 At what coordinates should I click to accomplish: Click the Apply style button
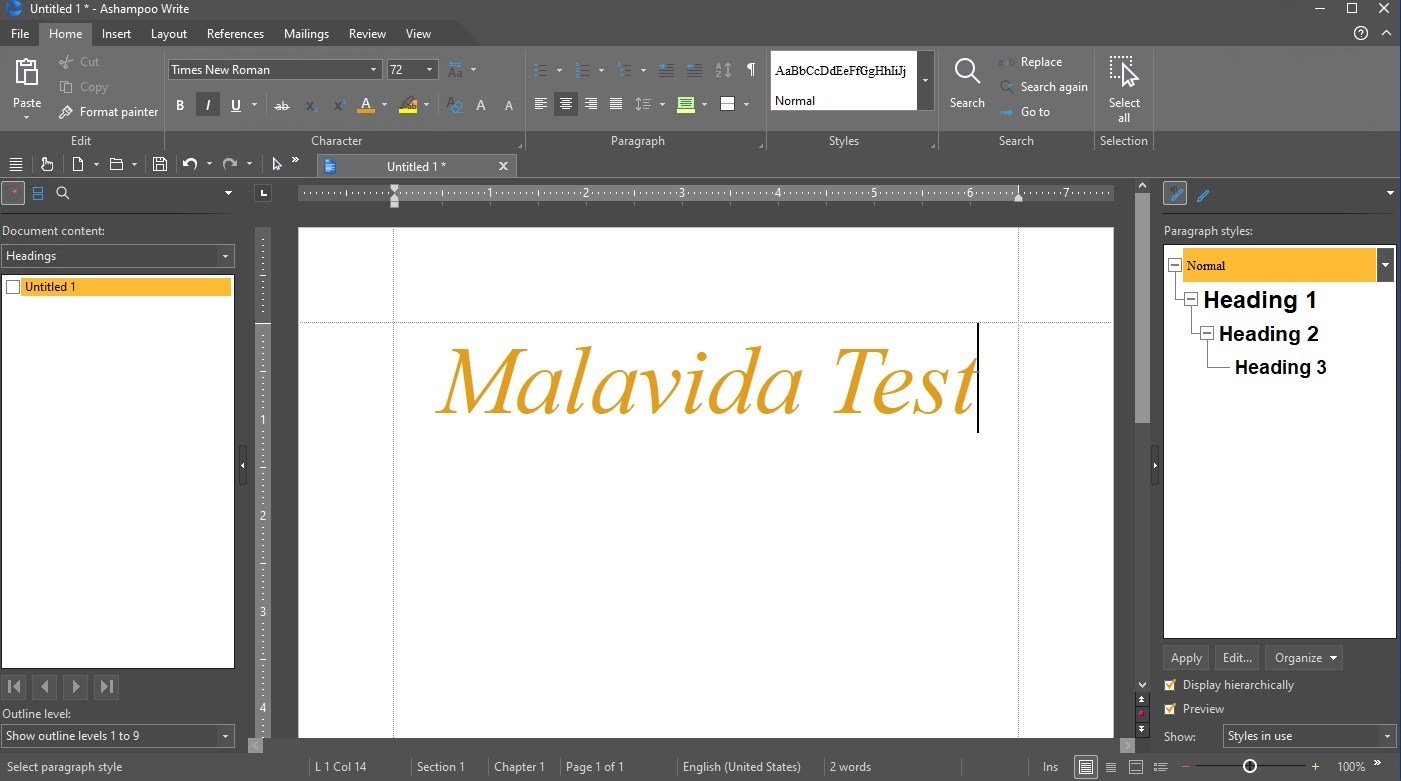tap(1186, 658)
